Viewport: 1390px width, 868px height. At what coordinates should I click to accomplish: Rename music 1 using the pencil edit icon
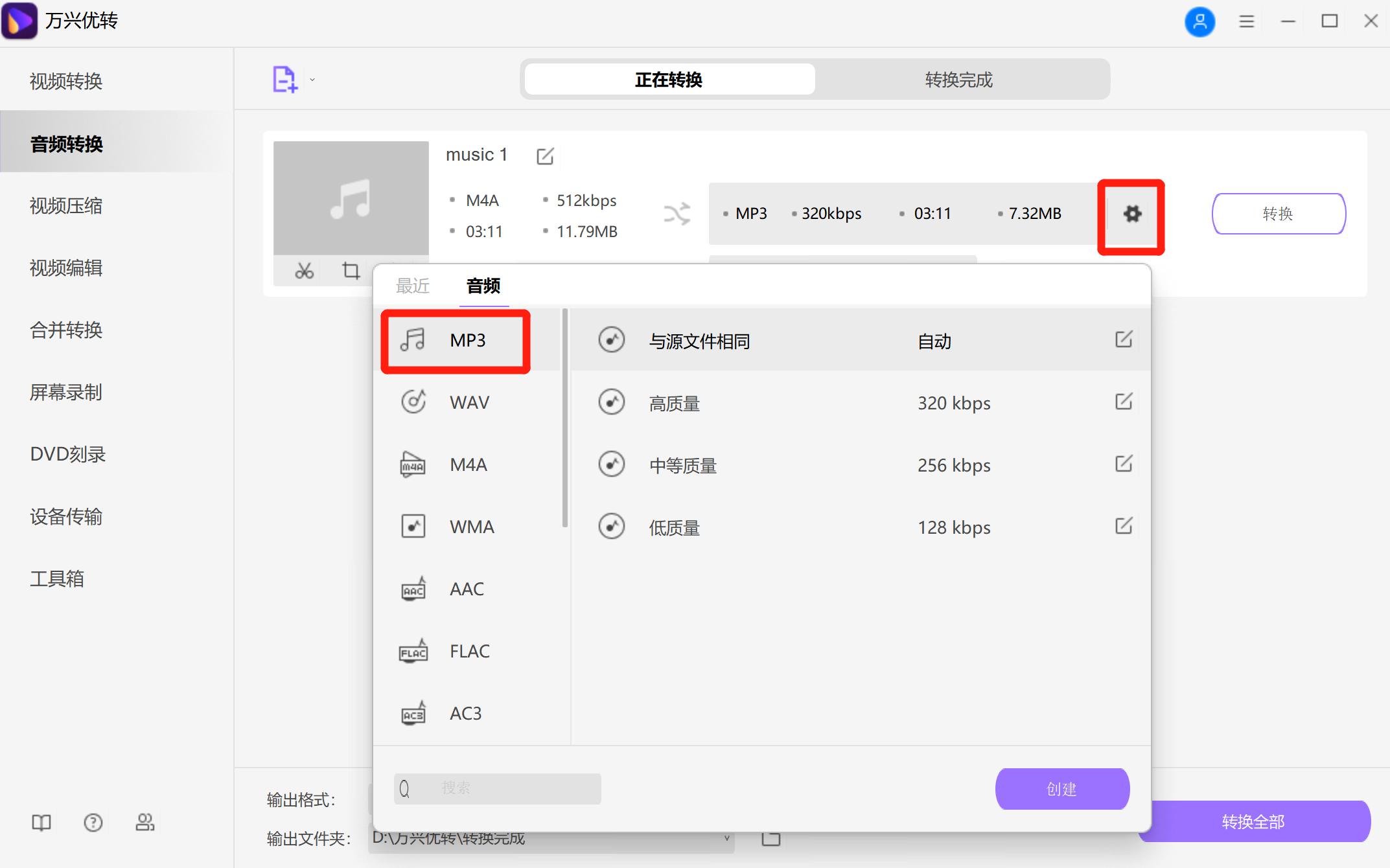tap(545, 155)
